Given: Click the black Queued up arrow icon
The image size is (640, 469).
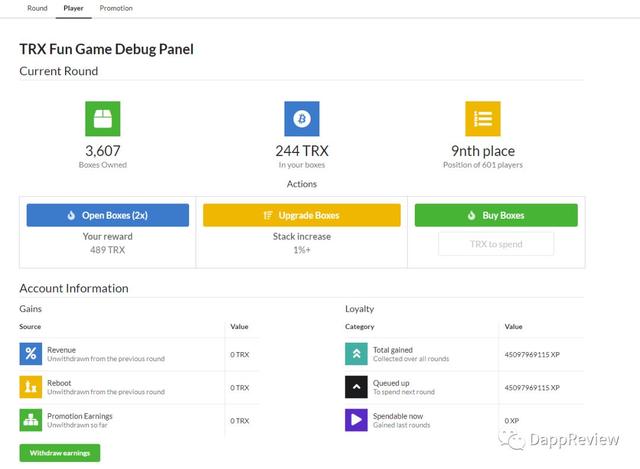Looking at the screenshot, I should point(356,387).
